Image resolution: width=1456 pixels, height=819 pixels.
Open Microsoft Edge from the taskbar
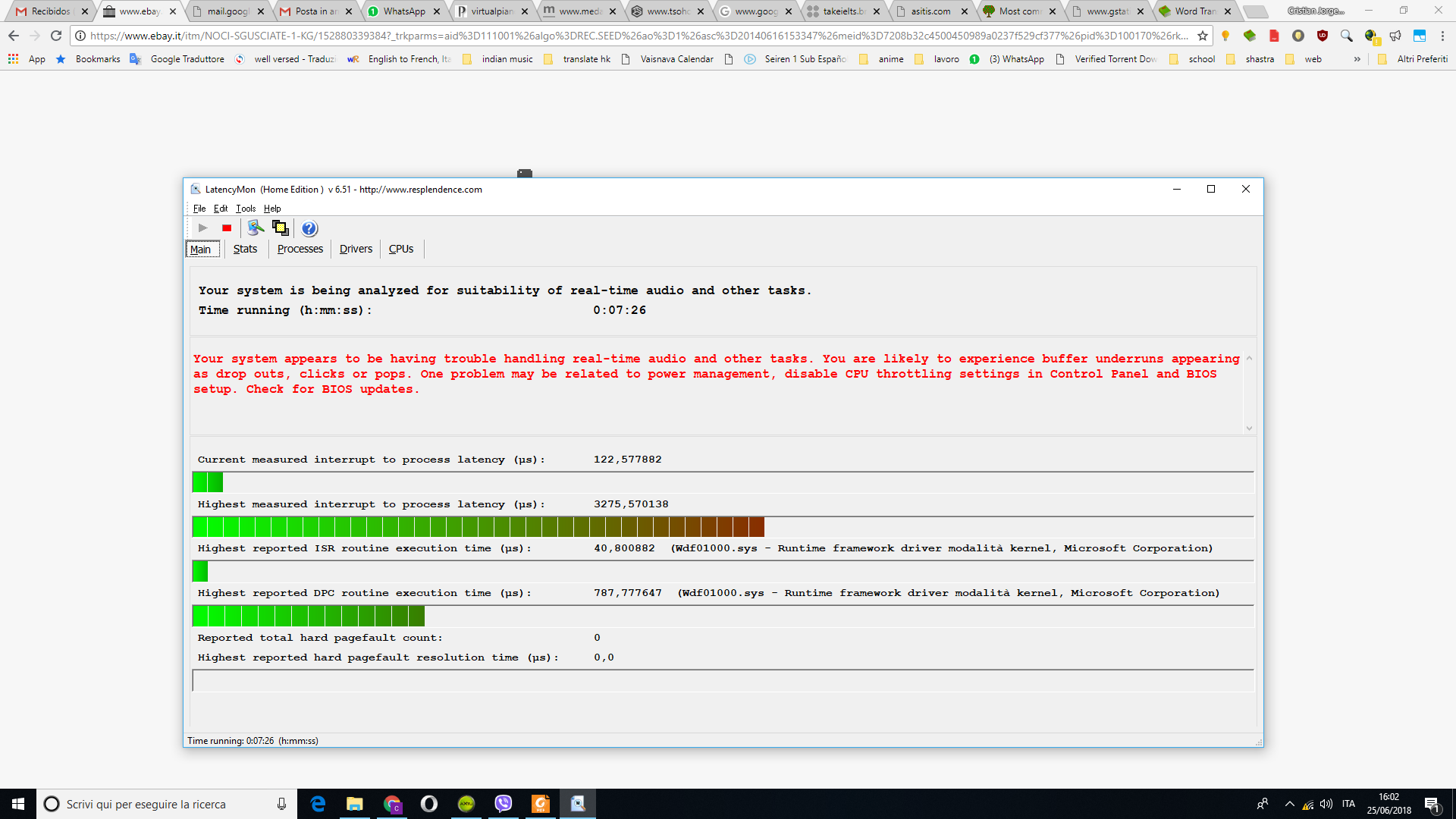(x=318, y=804)
